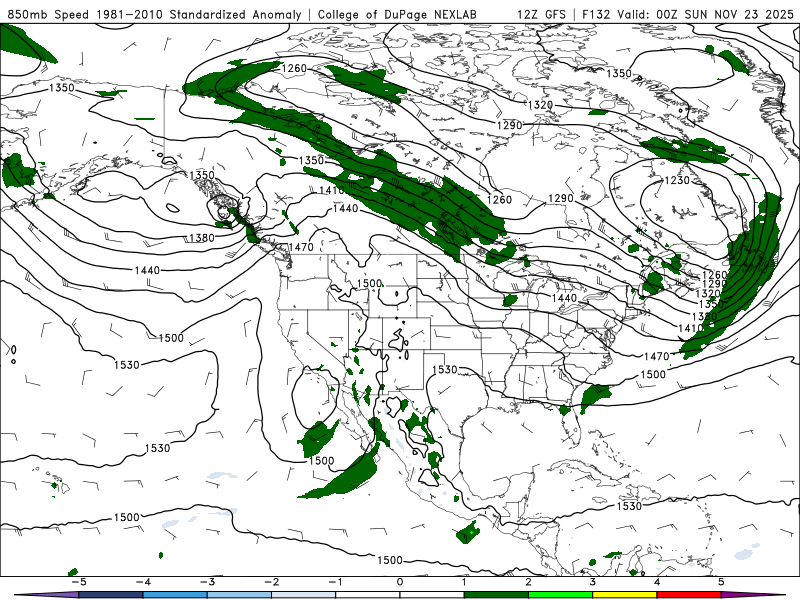Screen dimensions: 800x600
Task: Click the red 4 to 5 colorbar segment
Action: 688,595
